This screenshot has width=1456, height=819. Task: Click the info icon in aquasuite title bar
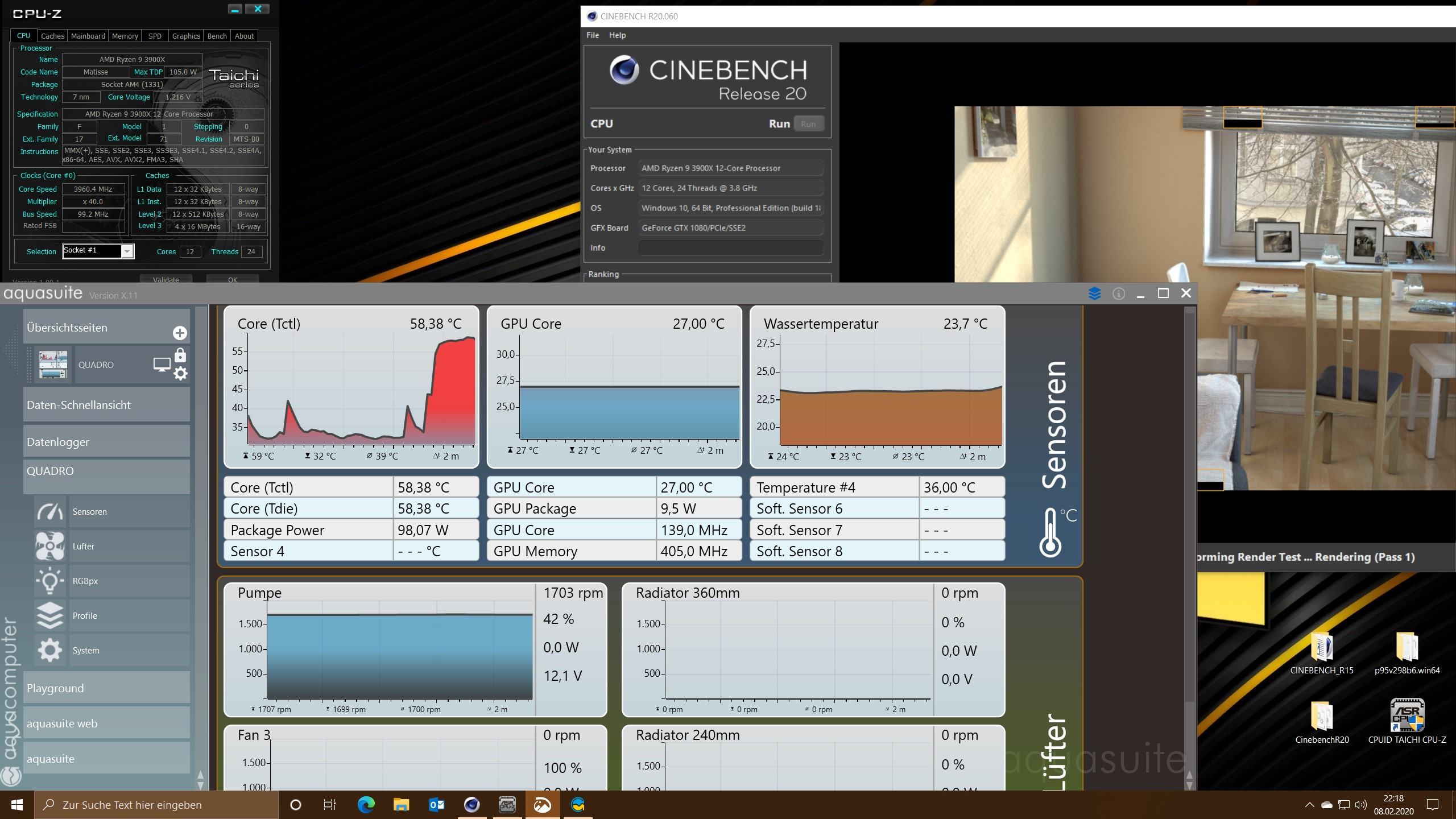coord(1119,293)
